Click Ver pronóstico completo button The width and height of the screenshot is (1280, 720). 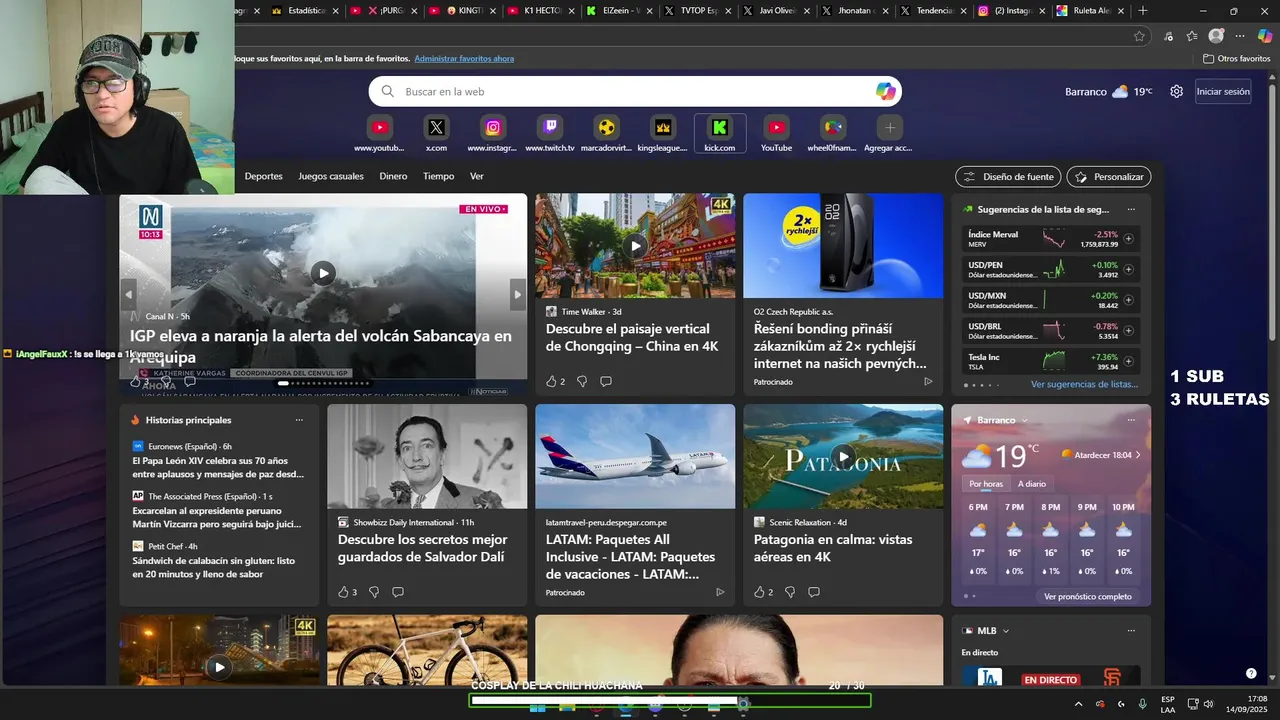coord(1088,597)
